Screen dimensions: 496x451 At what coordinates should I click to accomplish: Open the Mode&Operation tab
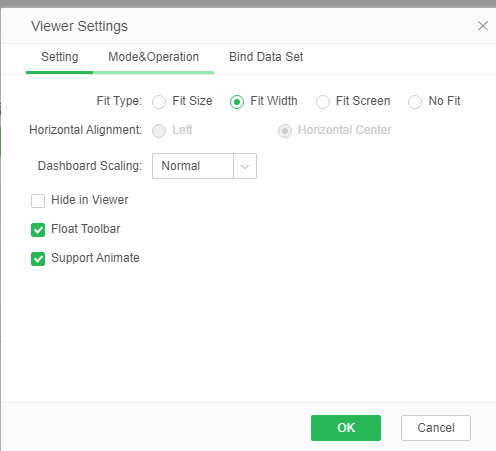click(153, 57)
